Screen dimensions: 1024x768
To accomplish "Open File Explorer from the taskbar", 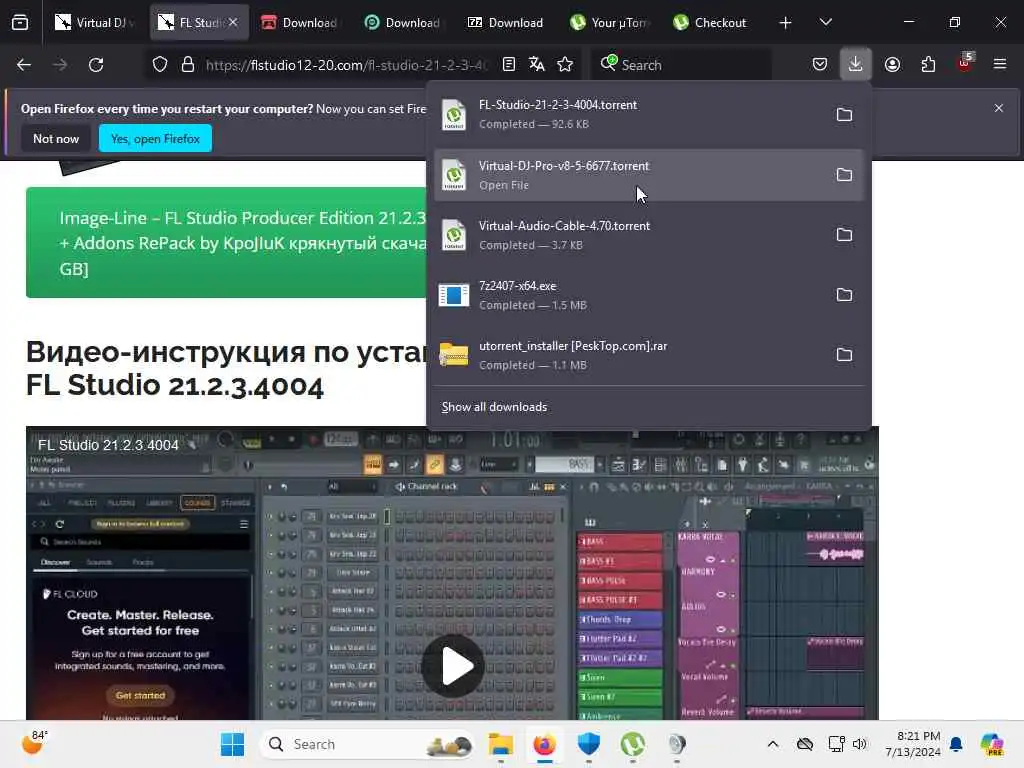I will click(501, 744).
